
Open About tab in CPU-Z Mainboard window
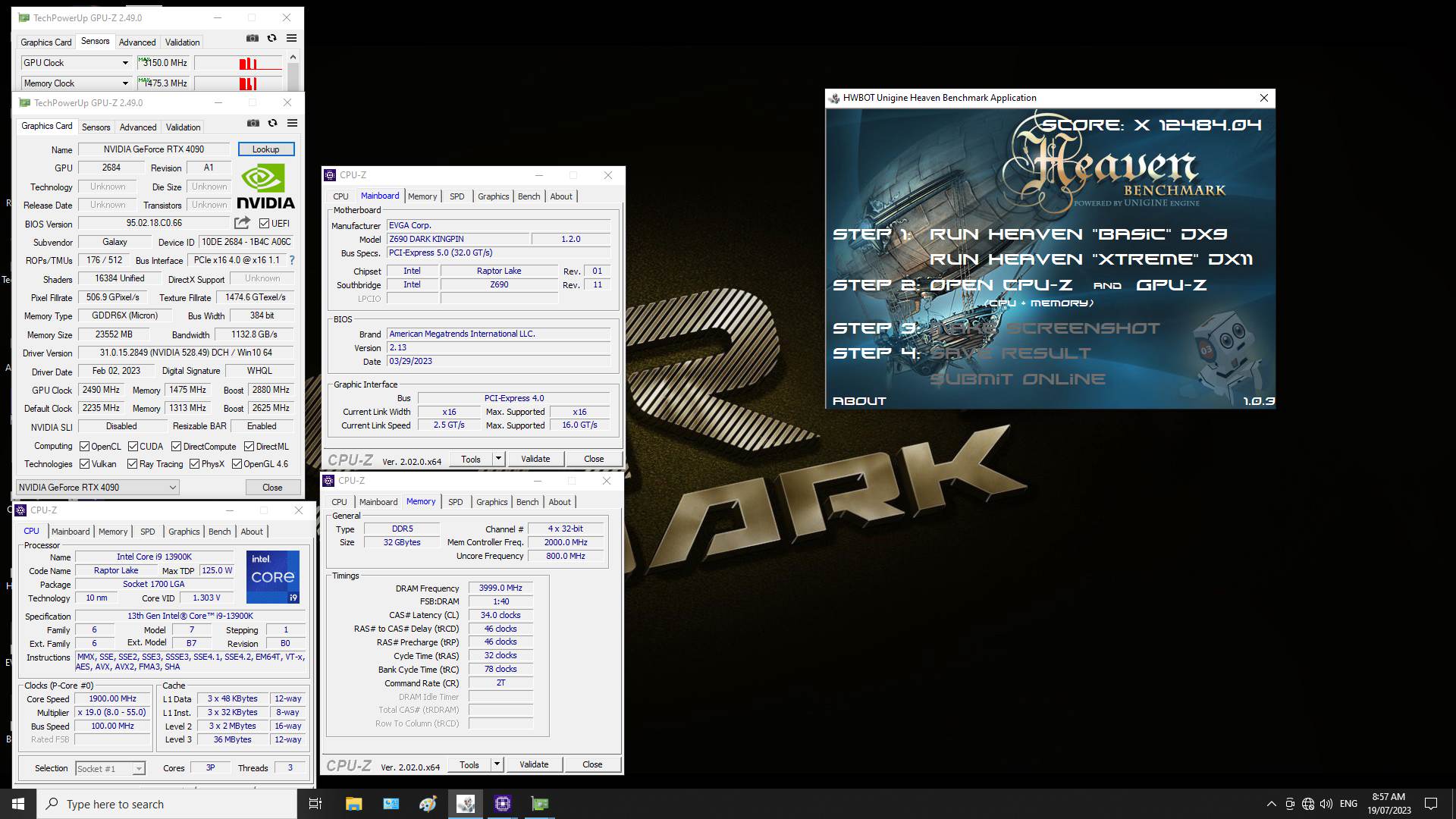coord(561,196)
